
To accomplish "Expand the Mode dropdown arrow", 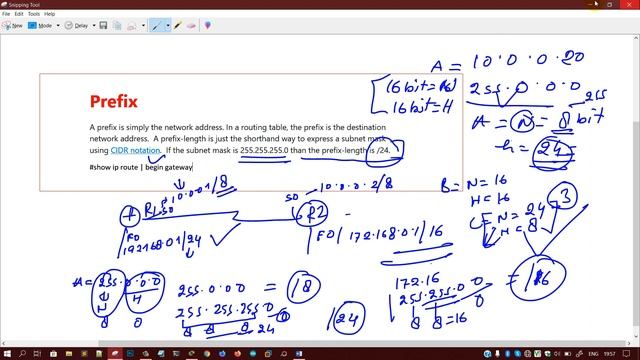I will [x=58, y=25].
